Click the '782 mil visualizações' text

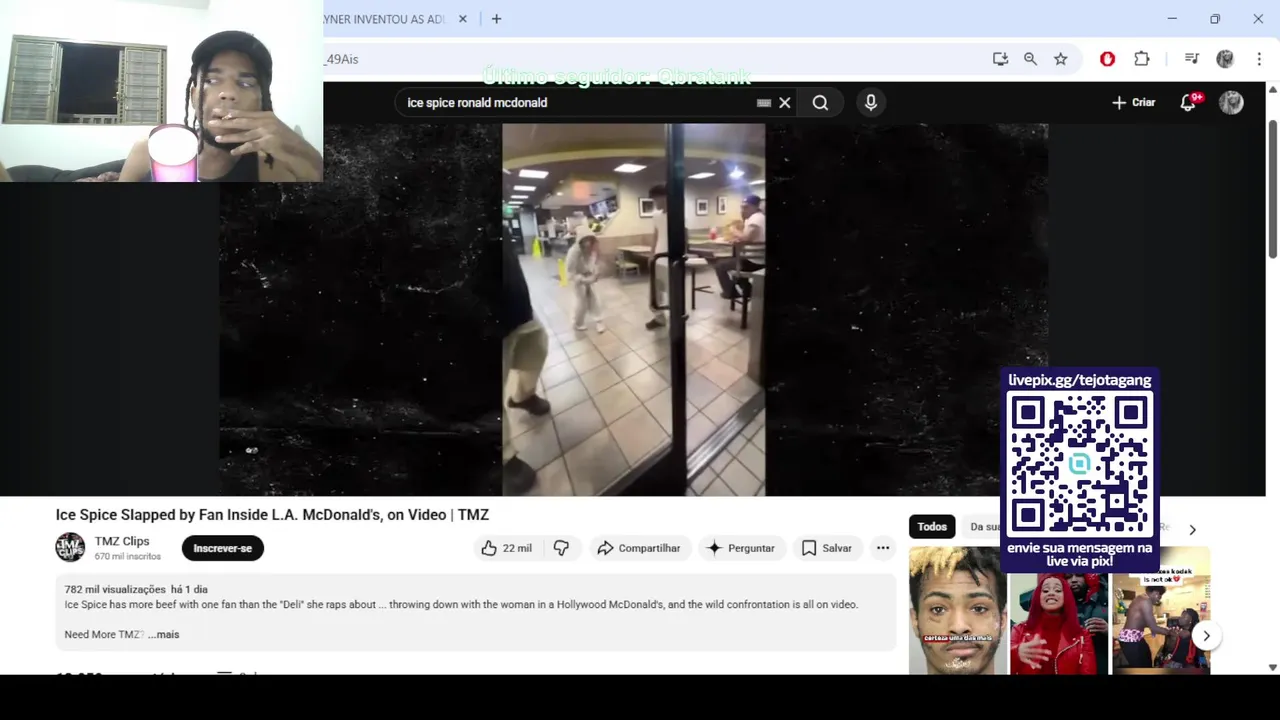pyautogui.click(x=115, y=589)
